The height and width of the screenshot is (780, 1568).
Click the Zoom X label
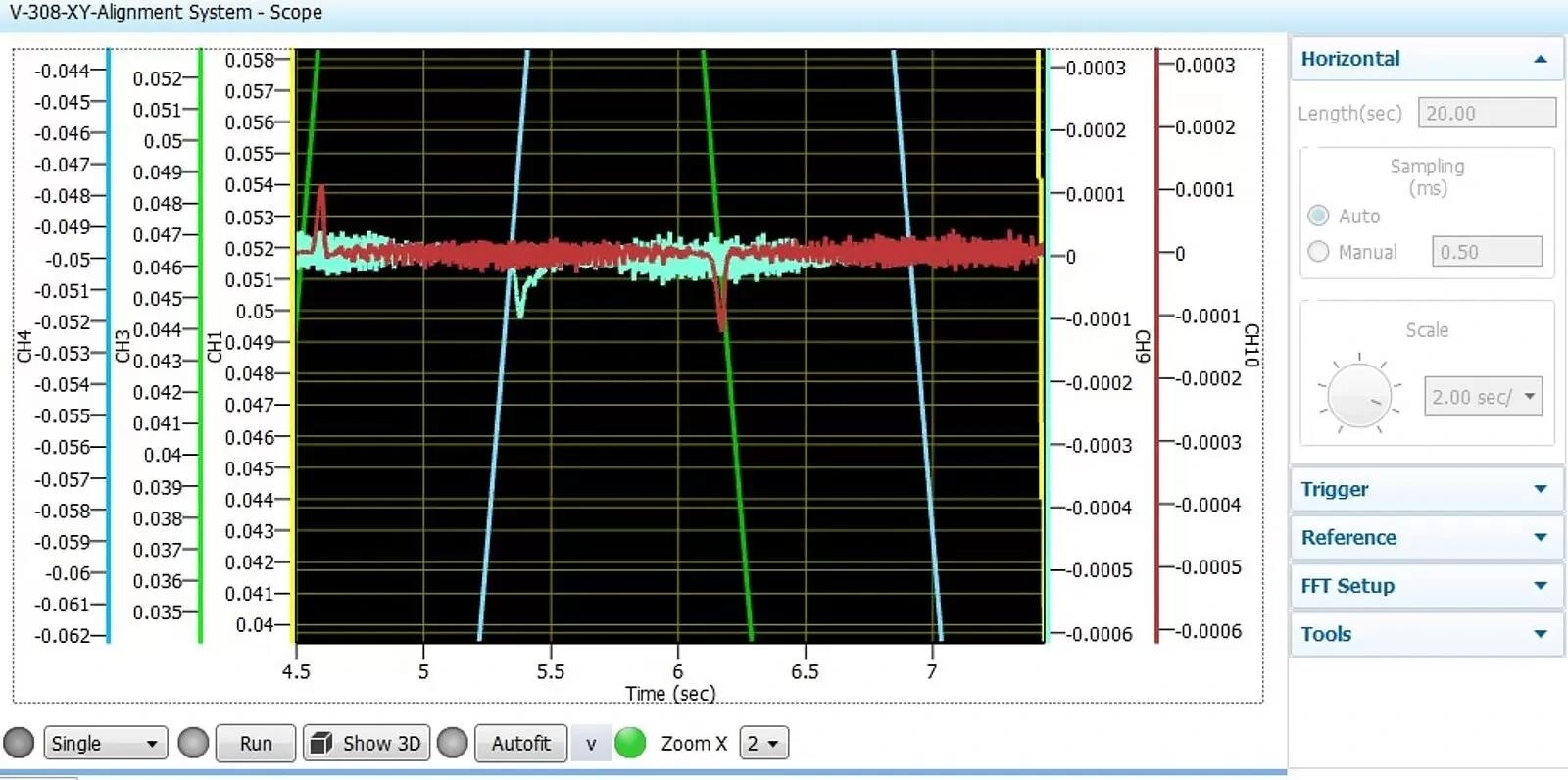[x=694, y=743]
